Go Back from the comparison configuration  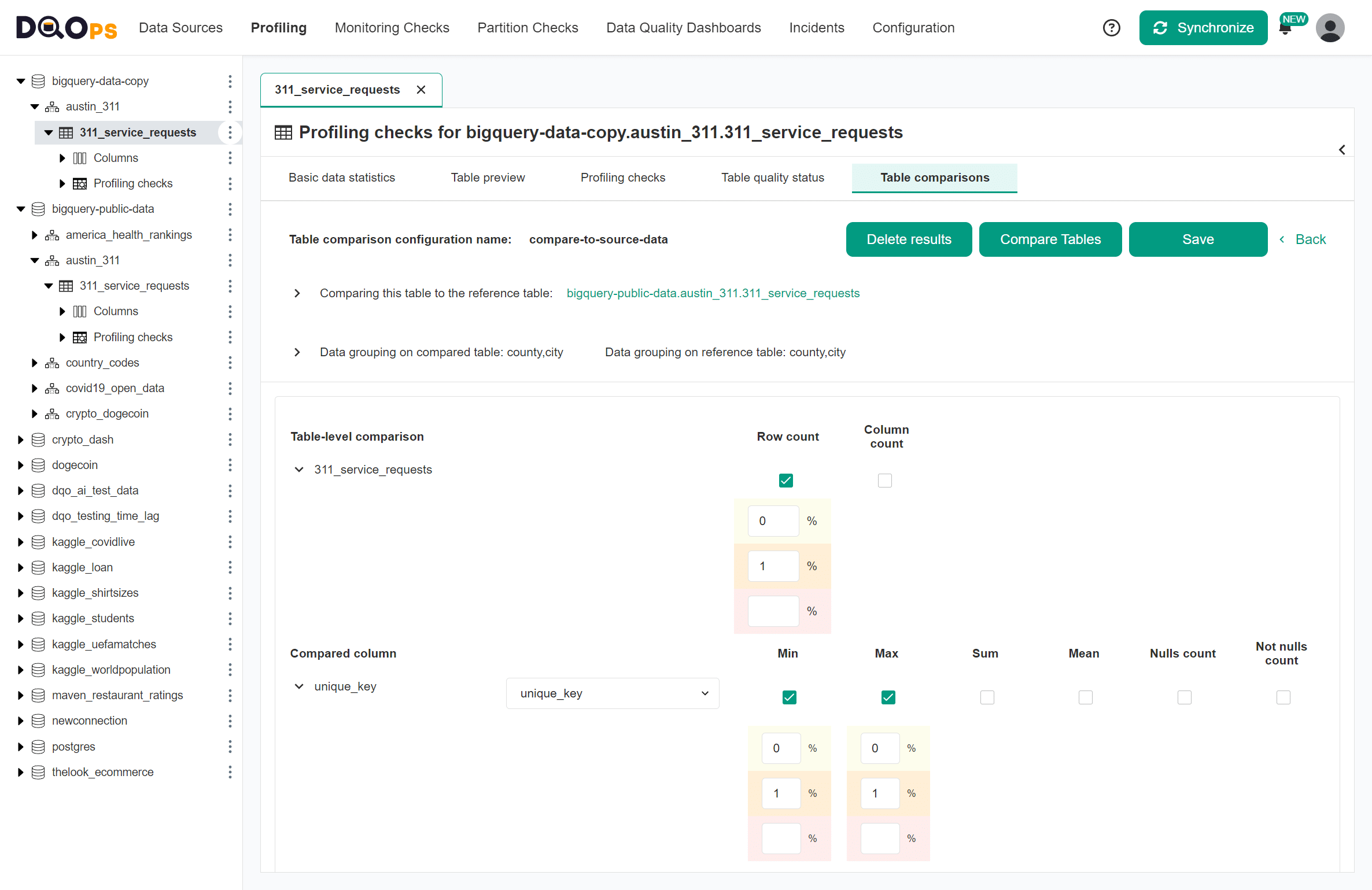point(1303,239)
